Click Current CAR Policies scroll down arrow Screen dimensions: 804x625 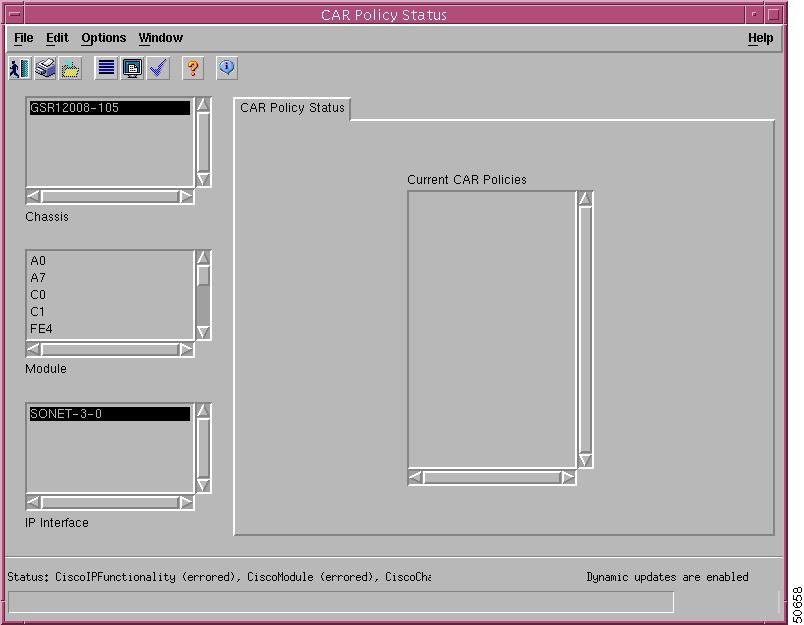click(586, 460)
